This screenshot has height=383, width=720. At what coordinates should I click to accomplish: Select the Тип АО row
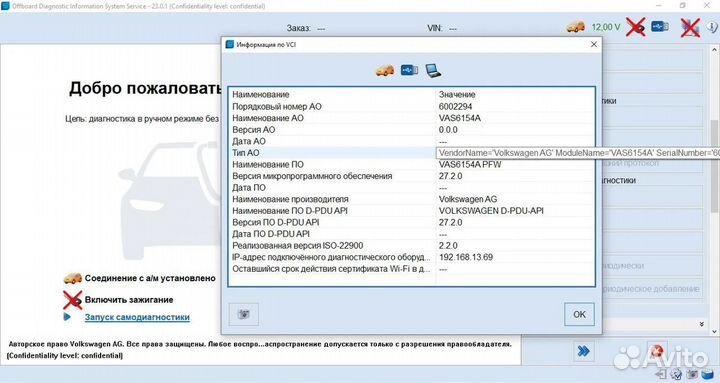tap(332, 153)
